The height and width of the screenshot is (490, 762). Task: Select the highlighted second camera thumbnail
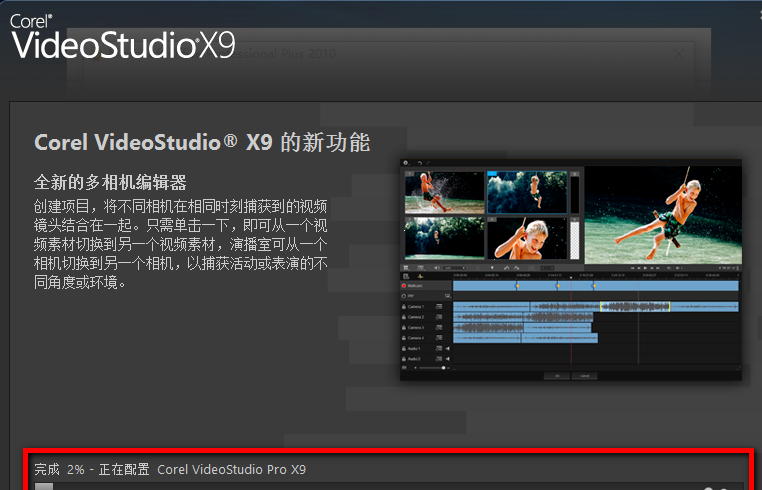526,192
